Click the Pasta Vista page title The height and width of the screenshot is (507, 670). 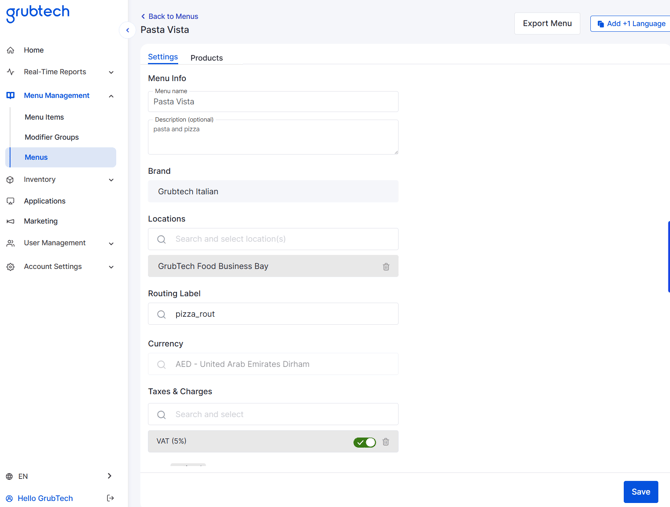pos(165,30)
